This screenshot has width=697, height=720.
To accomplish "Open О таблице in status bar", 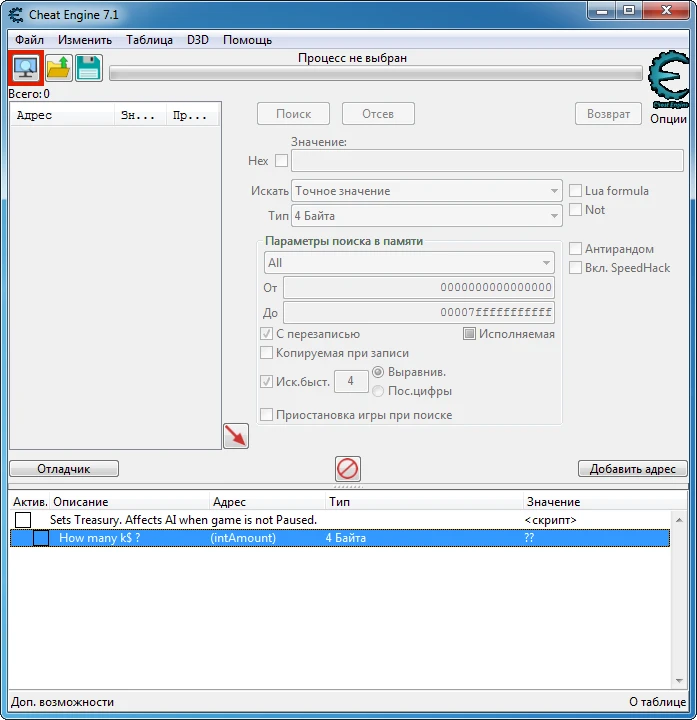I will (x=658, y=702).
